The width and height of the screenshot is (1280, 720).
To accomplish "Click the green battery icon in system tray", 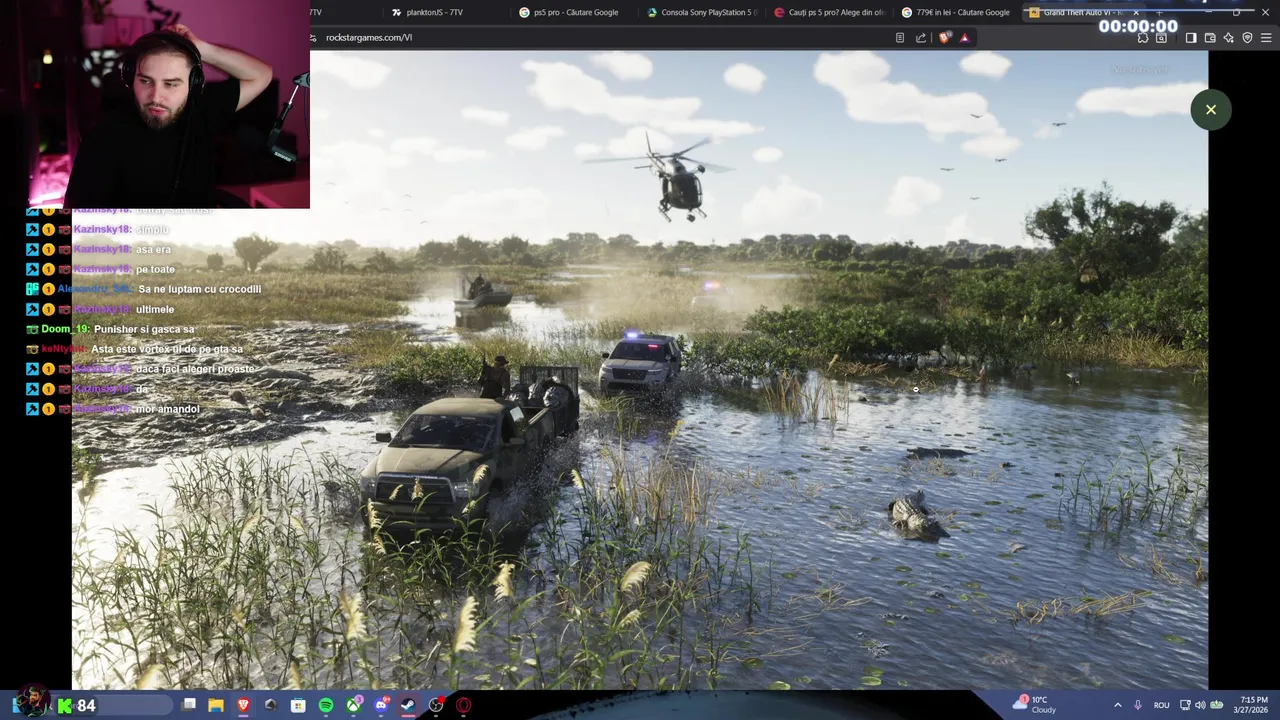I will click(x=1217, y=705).
